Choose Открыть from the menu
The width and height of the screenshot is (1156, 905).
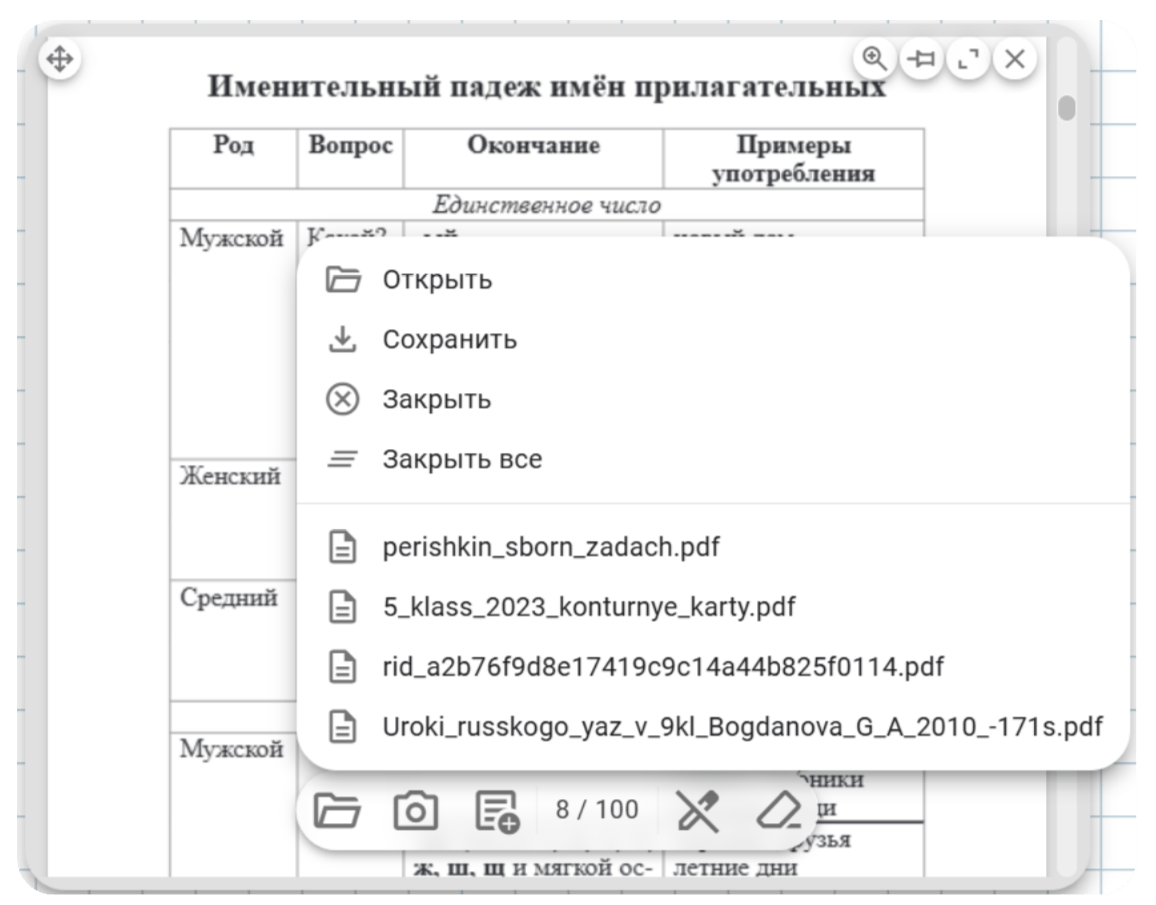tap(713, 279)
